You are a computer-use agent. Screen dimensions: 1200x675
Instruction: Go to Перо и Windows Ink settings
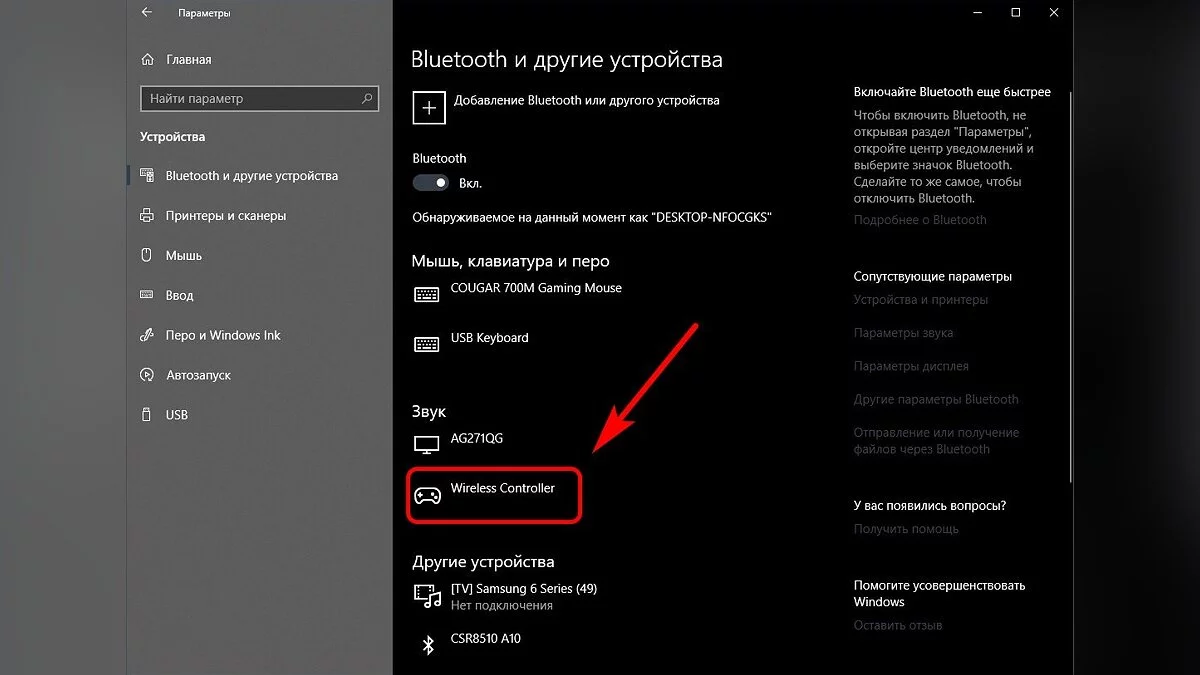pos(223,336)
